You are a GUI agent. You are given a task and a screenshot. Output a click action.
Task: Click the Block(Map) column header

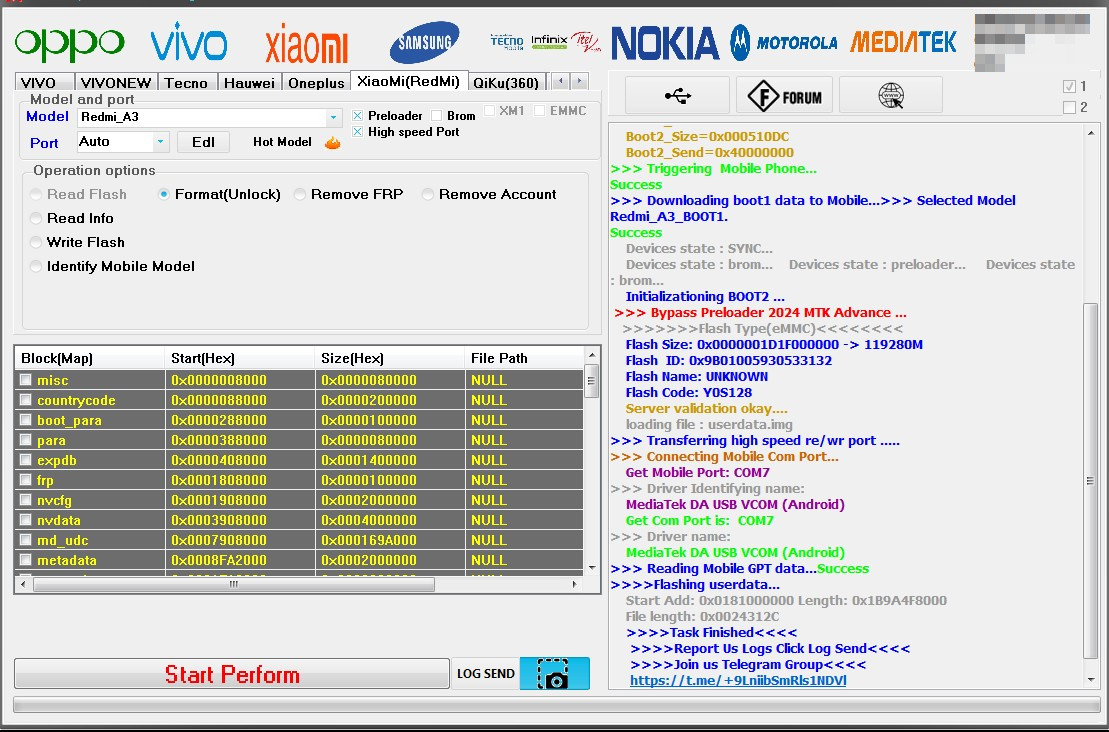[89, 358]
